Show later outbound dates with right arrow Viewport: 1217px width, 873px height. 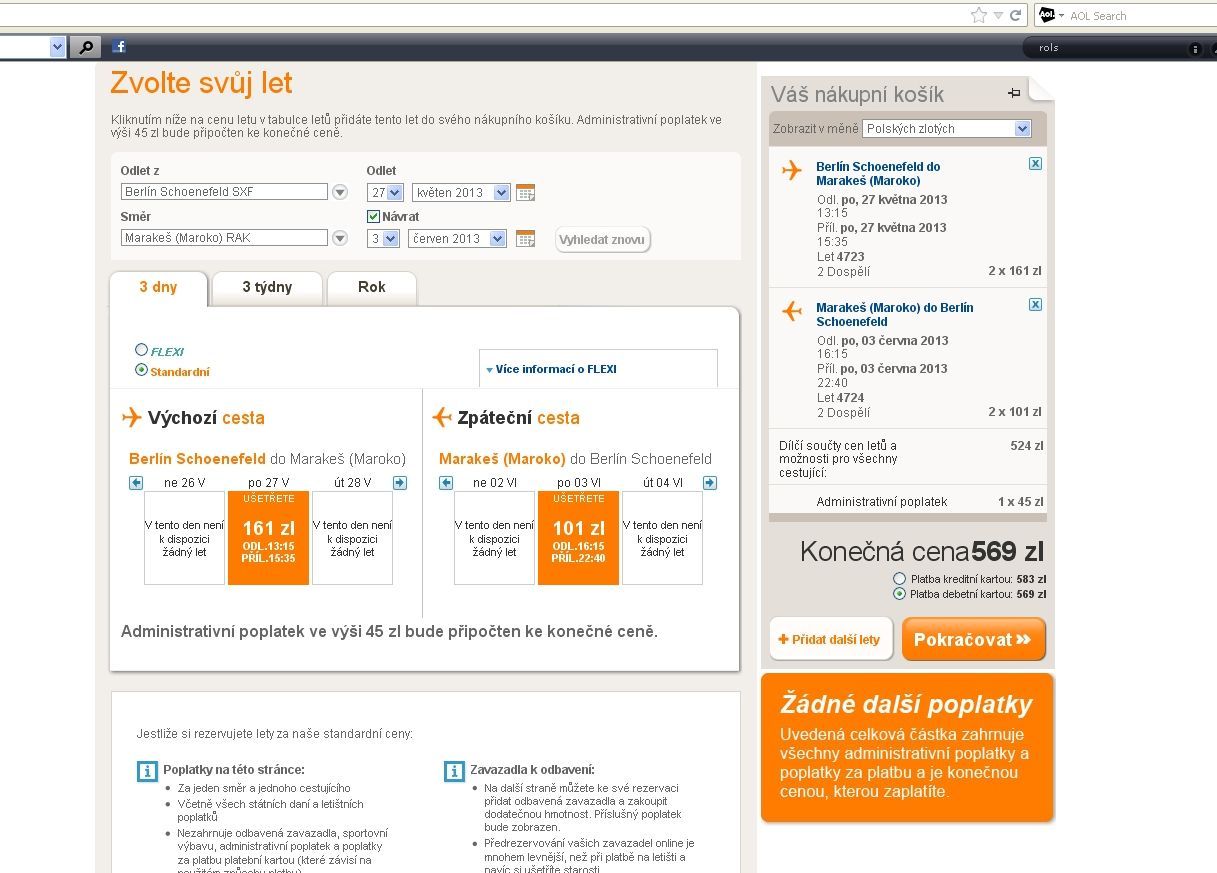point(400,483)
